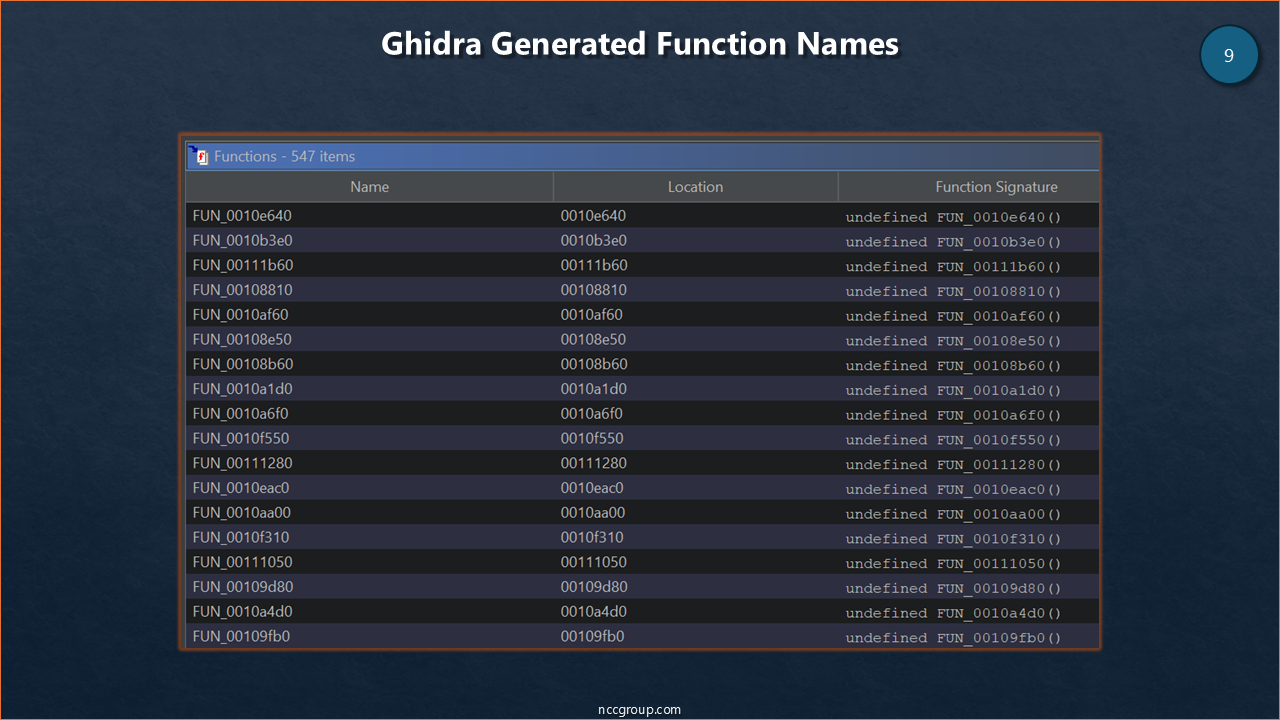Click the slide number 9 badge
Image resolution: width=1280 pixels, height=720 pixels.
pos(1228,55)
